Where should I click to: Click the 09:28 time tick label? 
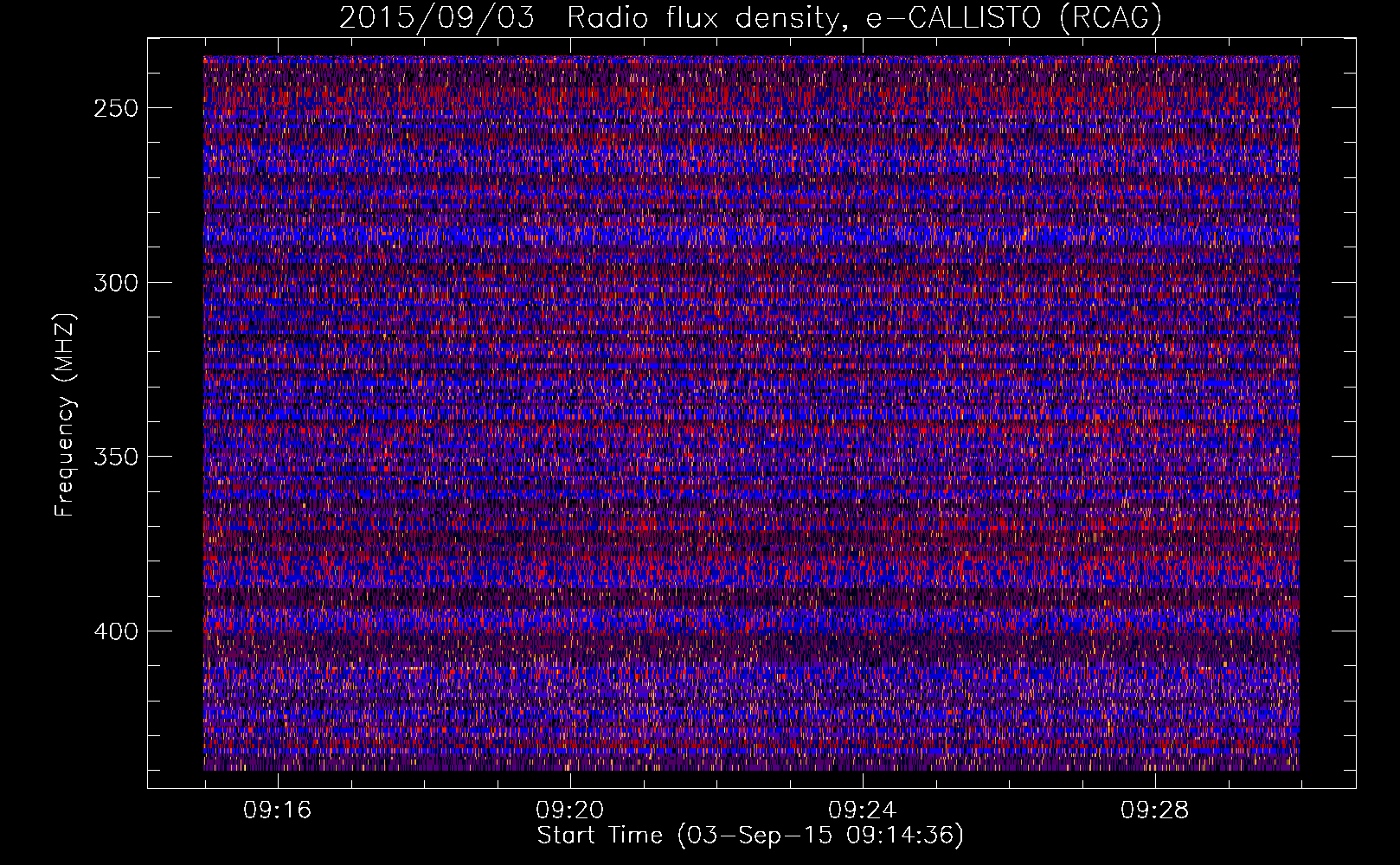point(1155,811)
